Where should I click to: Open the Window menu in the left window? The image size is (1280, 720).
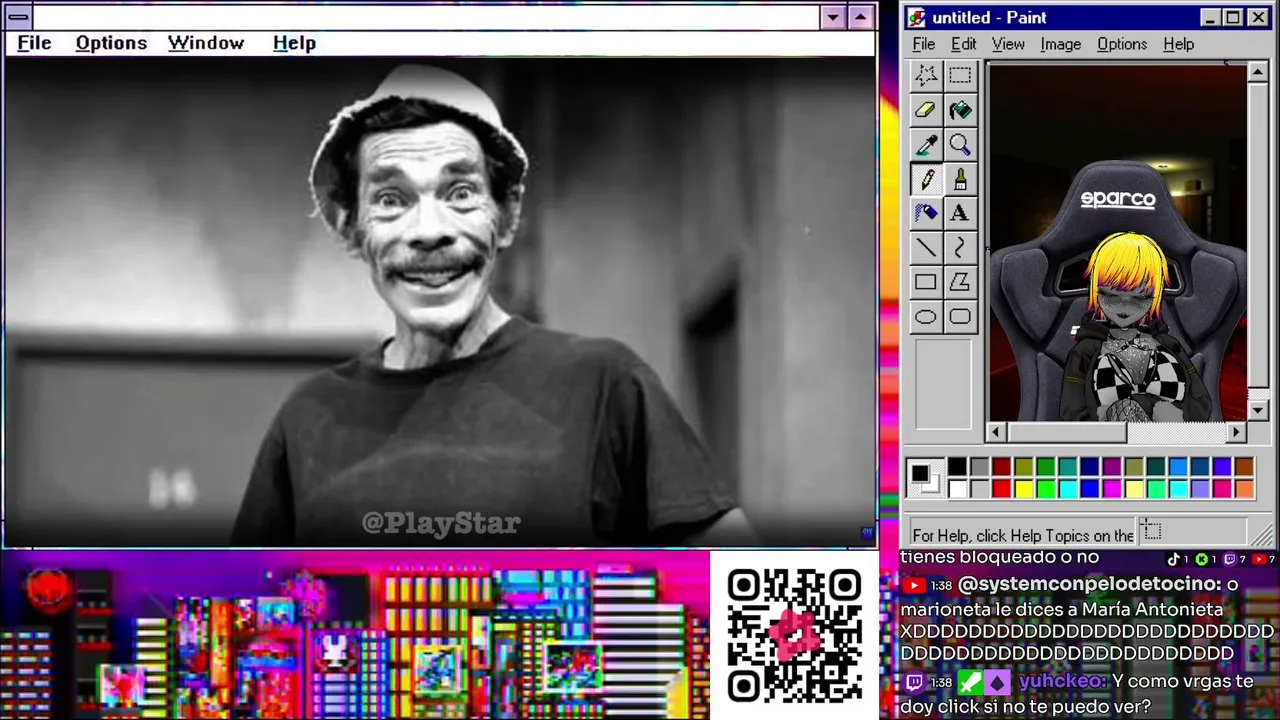[x=206, y=43]
